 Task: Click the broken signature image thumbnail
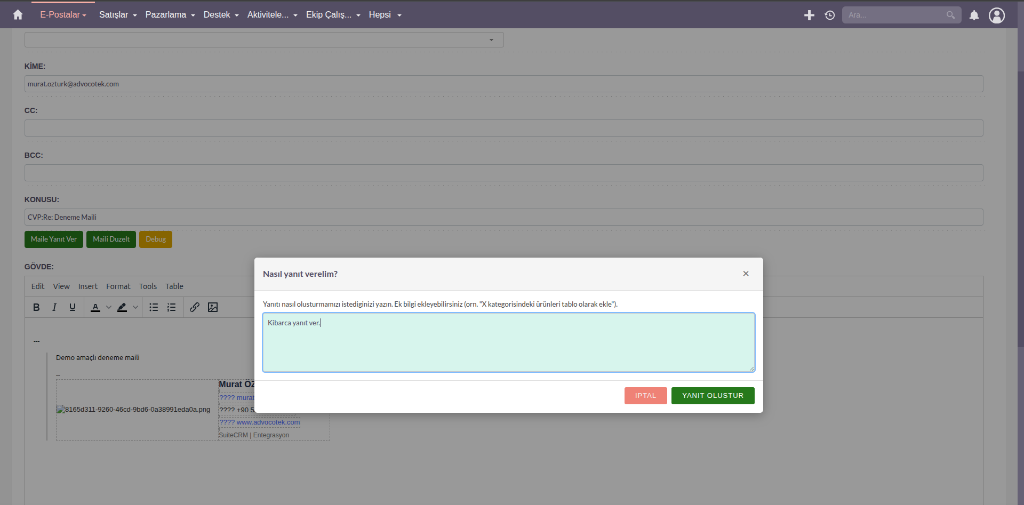[x=133, y=410]
